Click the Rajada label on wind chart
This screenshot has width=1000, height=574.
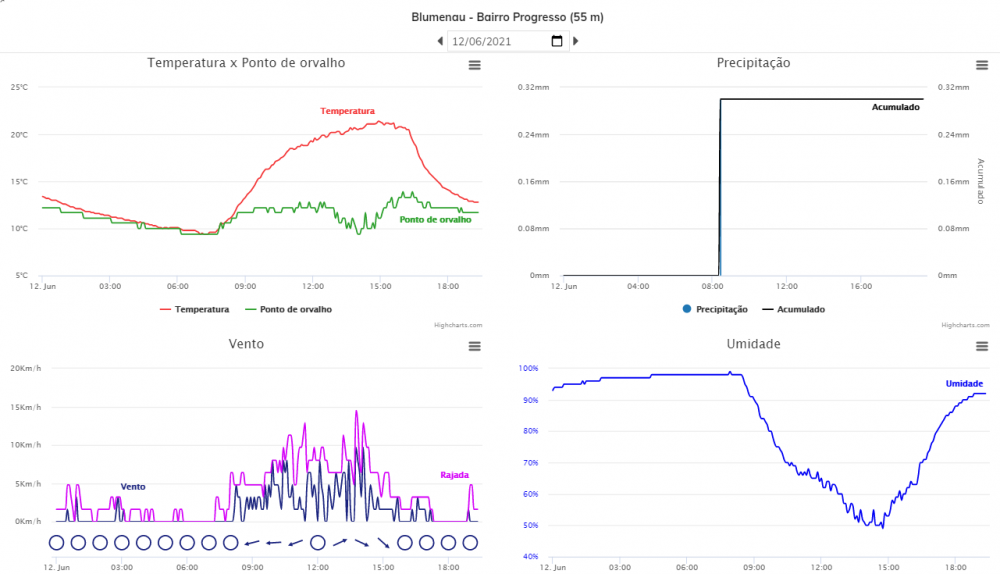[454, 475]
